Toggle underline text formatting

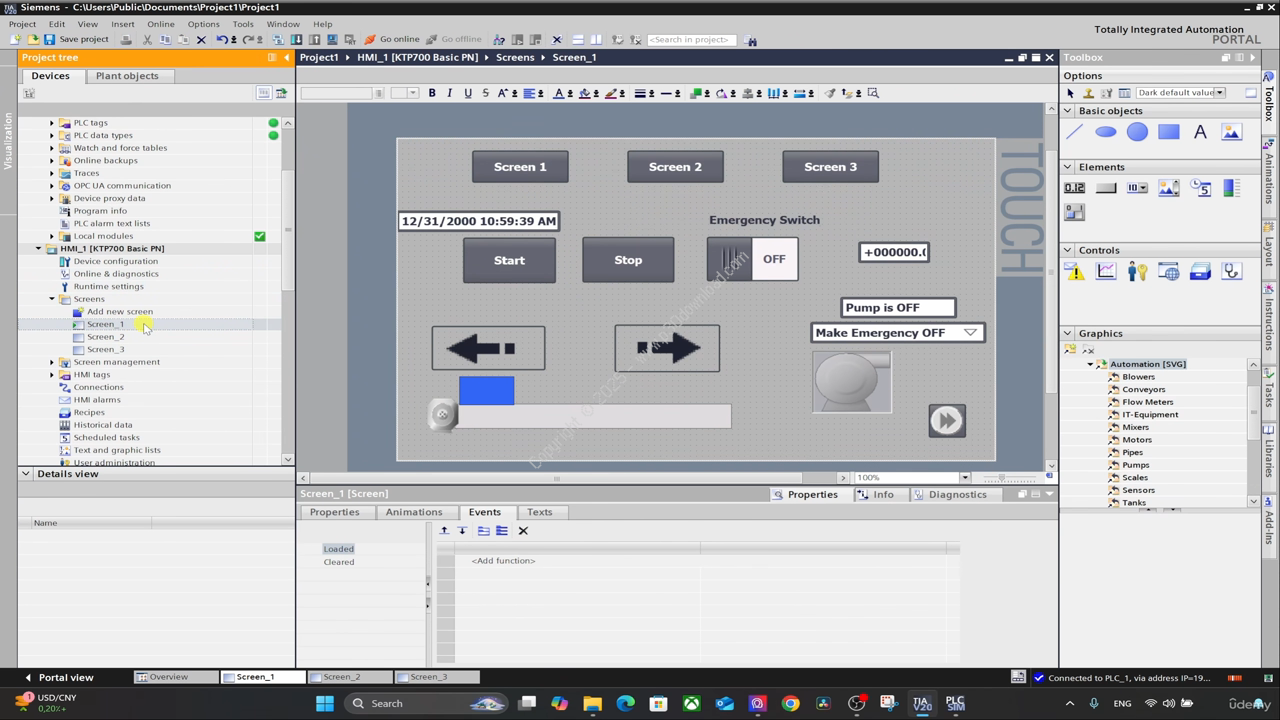[x=467, y=93]
